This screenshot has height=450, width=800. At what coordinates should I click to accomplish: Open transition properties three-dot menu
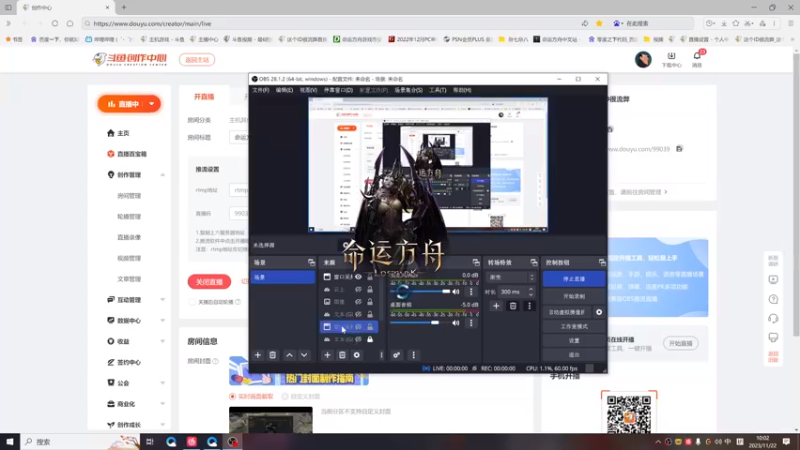pyautogui.click(x=529, y=306)
